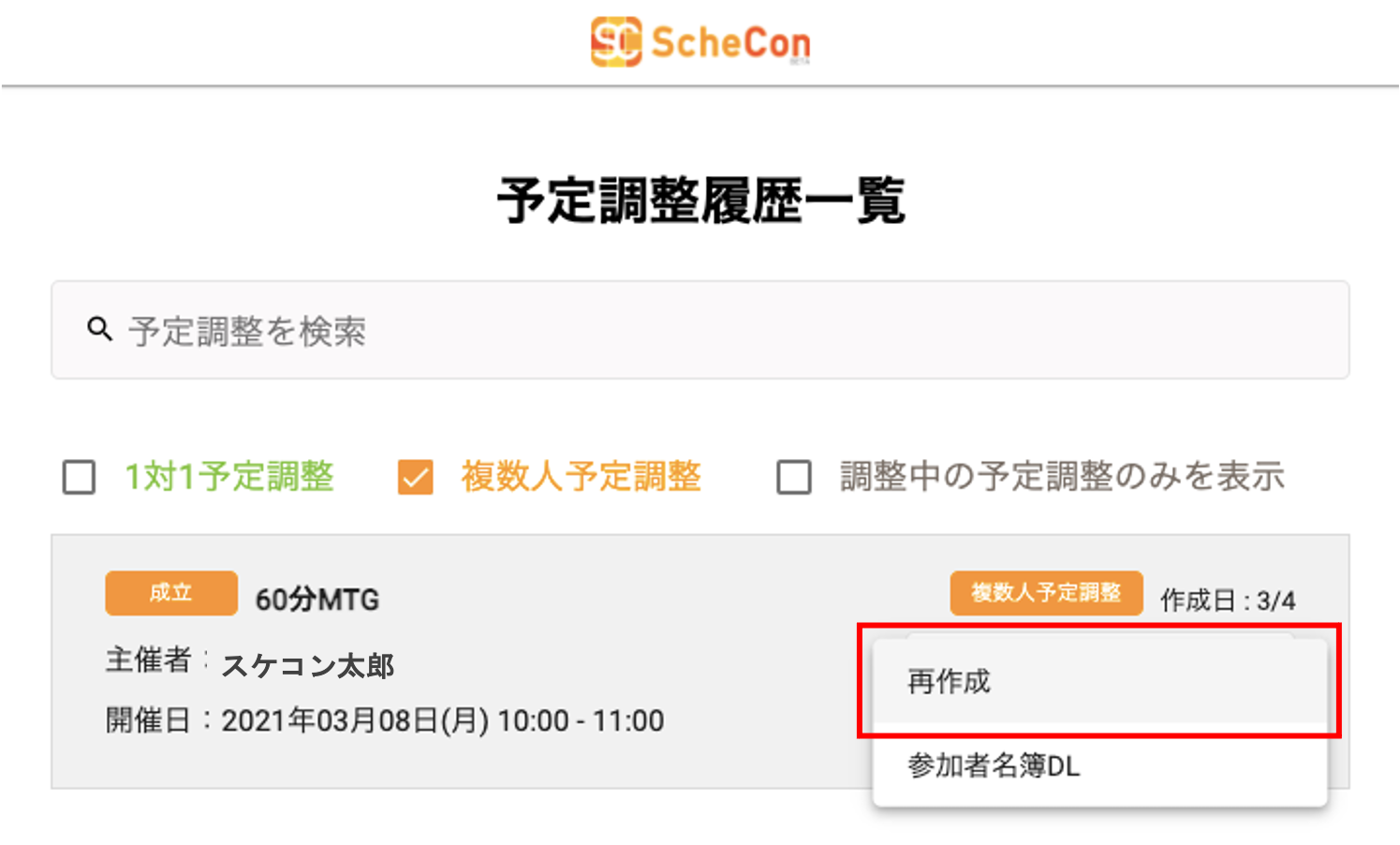Click the magnifying glass search icon
The image size is (1400, 845).
[x=99, y=330]
